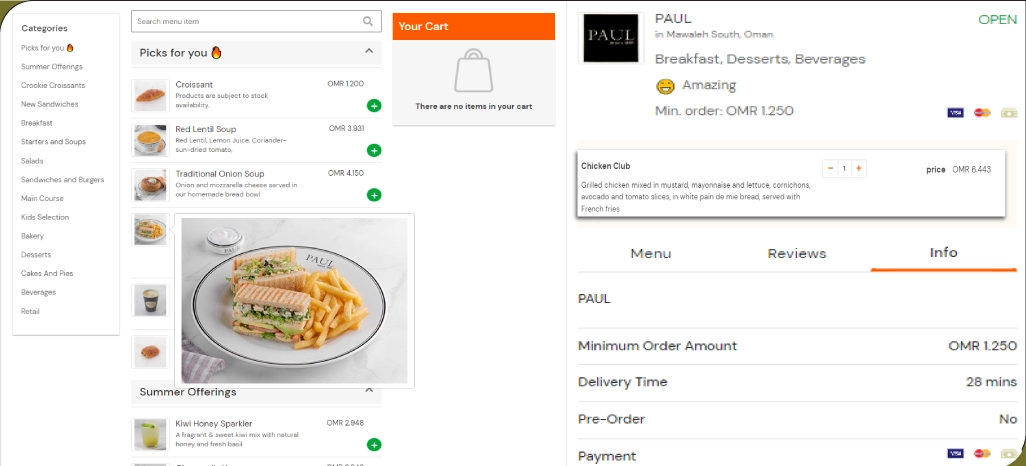Viewport: 1026px width, 466px height.
Task: Decrease Chicken Club quantity with minus
Action: 831,168
